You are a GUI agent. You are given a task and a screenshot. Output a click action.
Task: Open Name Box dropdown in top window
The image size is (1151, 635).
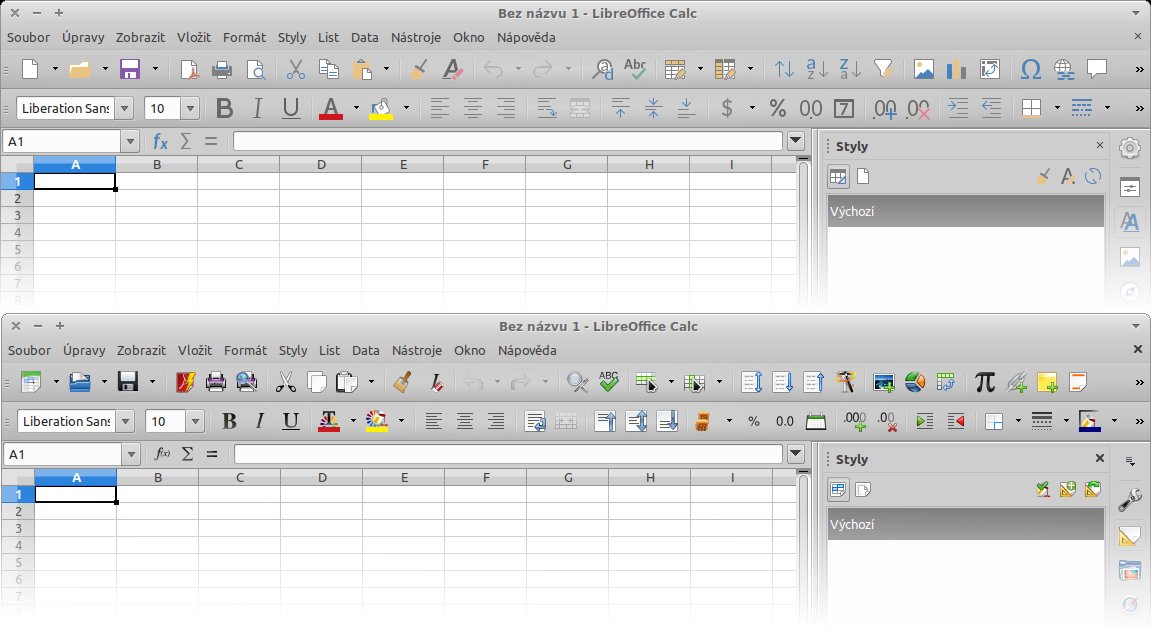pyautogui.click(x=130, y=141)
